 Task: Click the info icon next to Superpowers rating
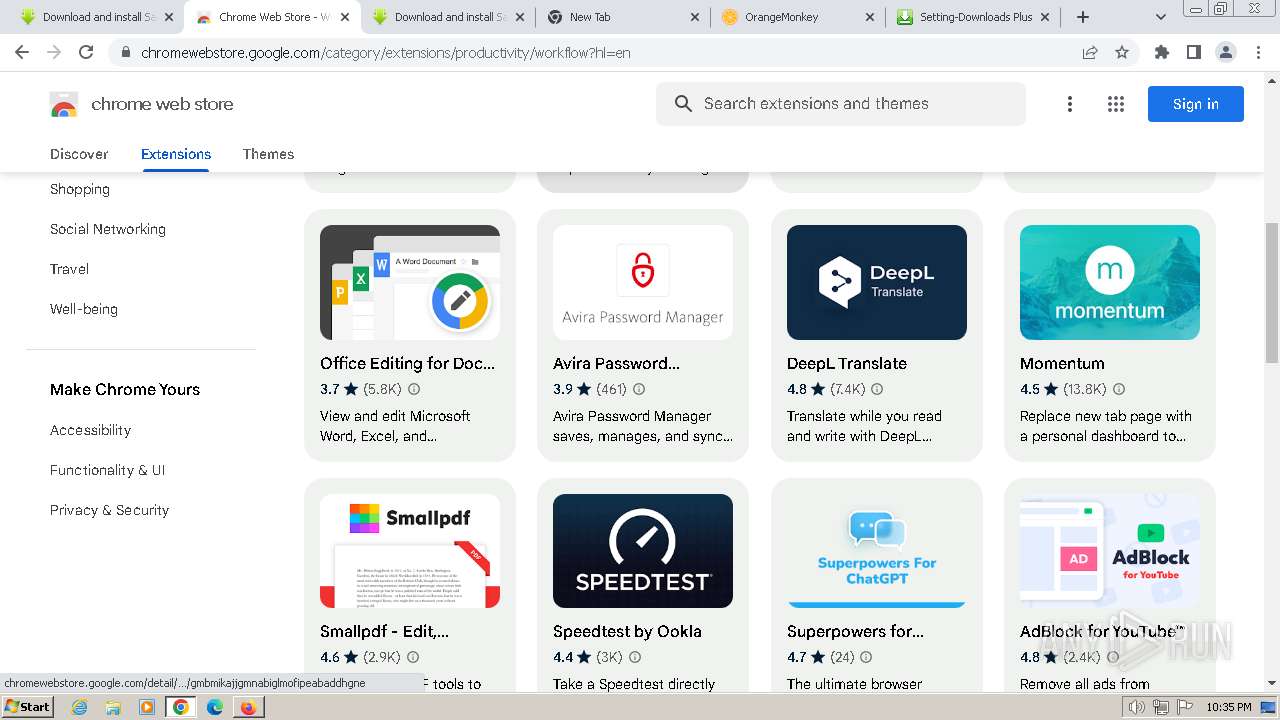(866, 658)
